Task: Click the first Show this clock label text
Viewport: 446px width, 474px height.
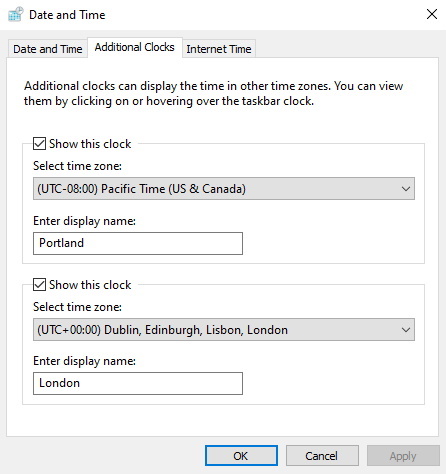Action: (90, 144)
